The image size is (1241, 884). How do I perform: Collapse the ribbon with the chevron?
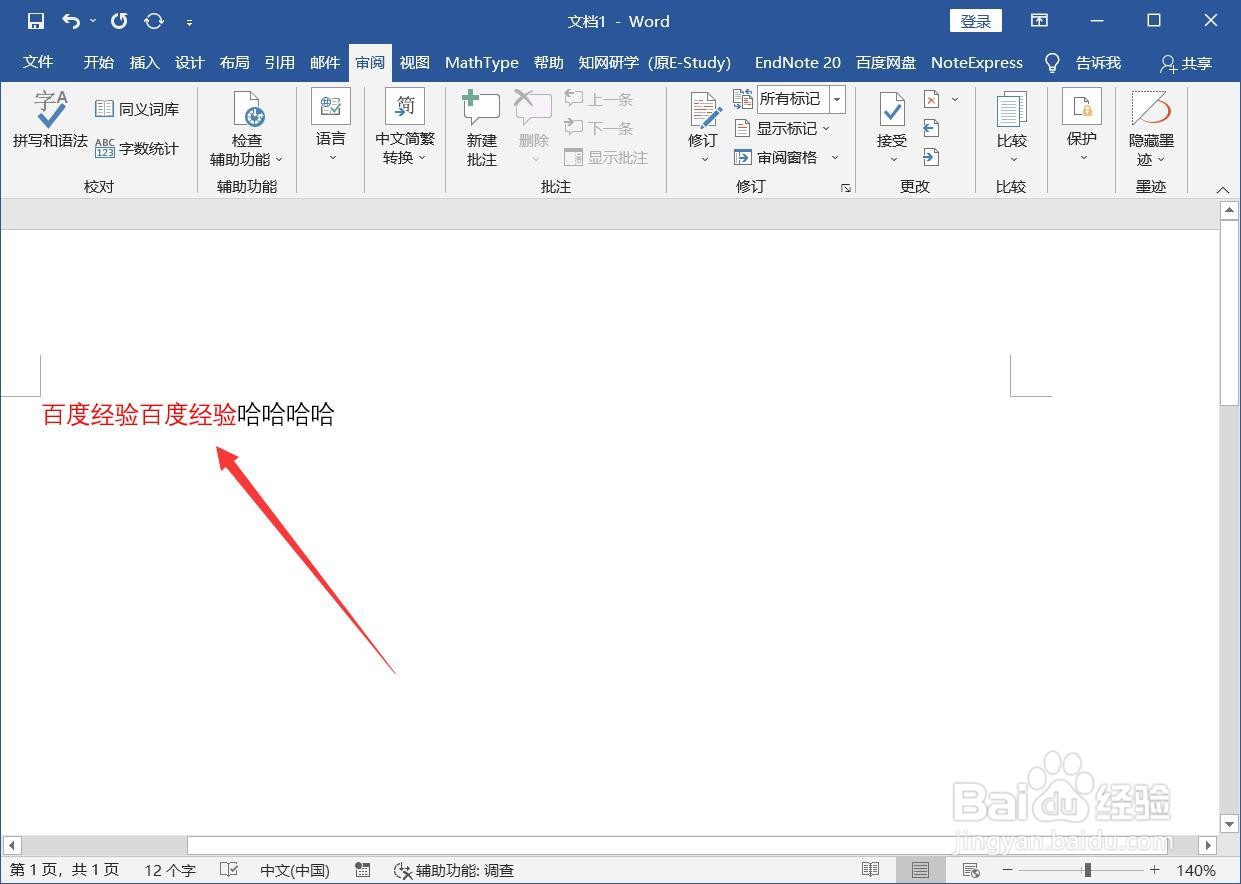coord(1223,189)
